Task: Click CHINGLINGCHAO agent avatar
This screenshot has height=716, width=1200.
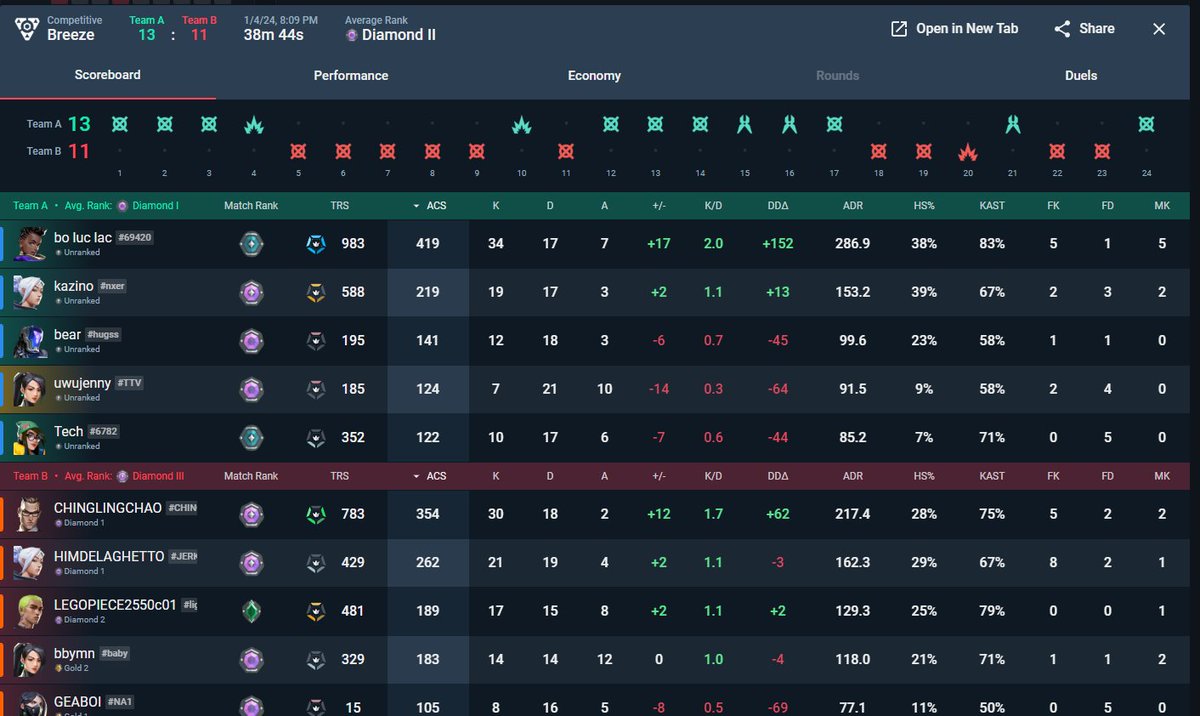Action: tap(28, 514)
